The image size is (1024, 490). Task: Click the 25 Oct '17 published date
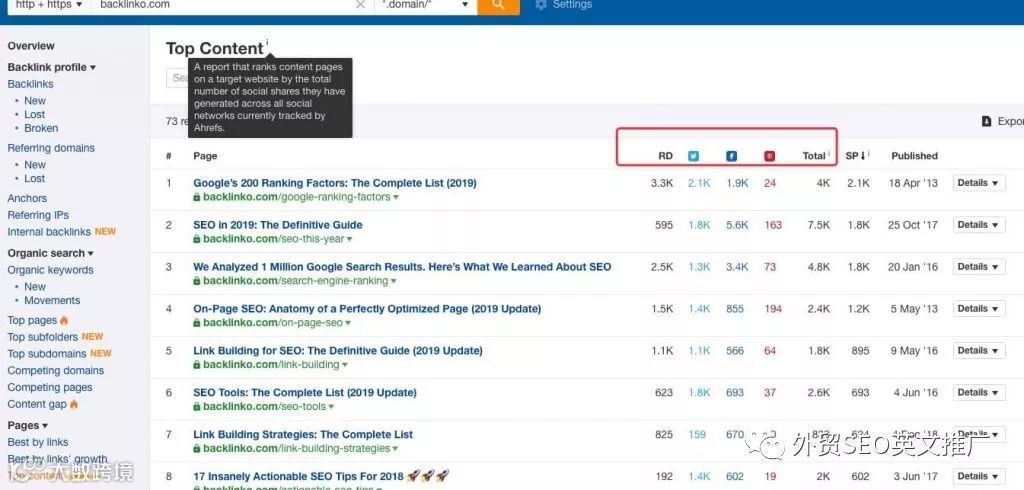pyautogui.click(x=912, y=225)
